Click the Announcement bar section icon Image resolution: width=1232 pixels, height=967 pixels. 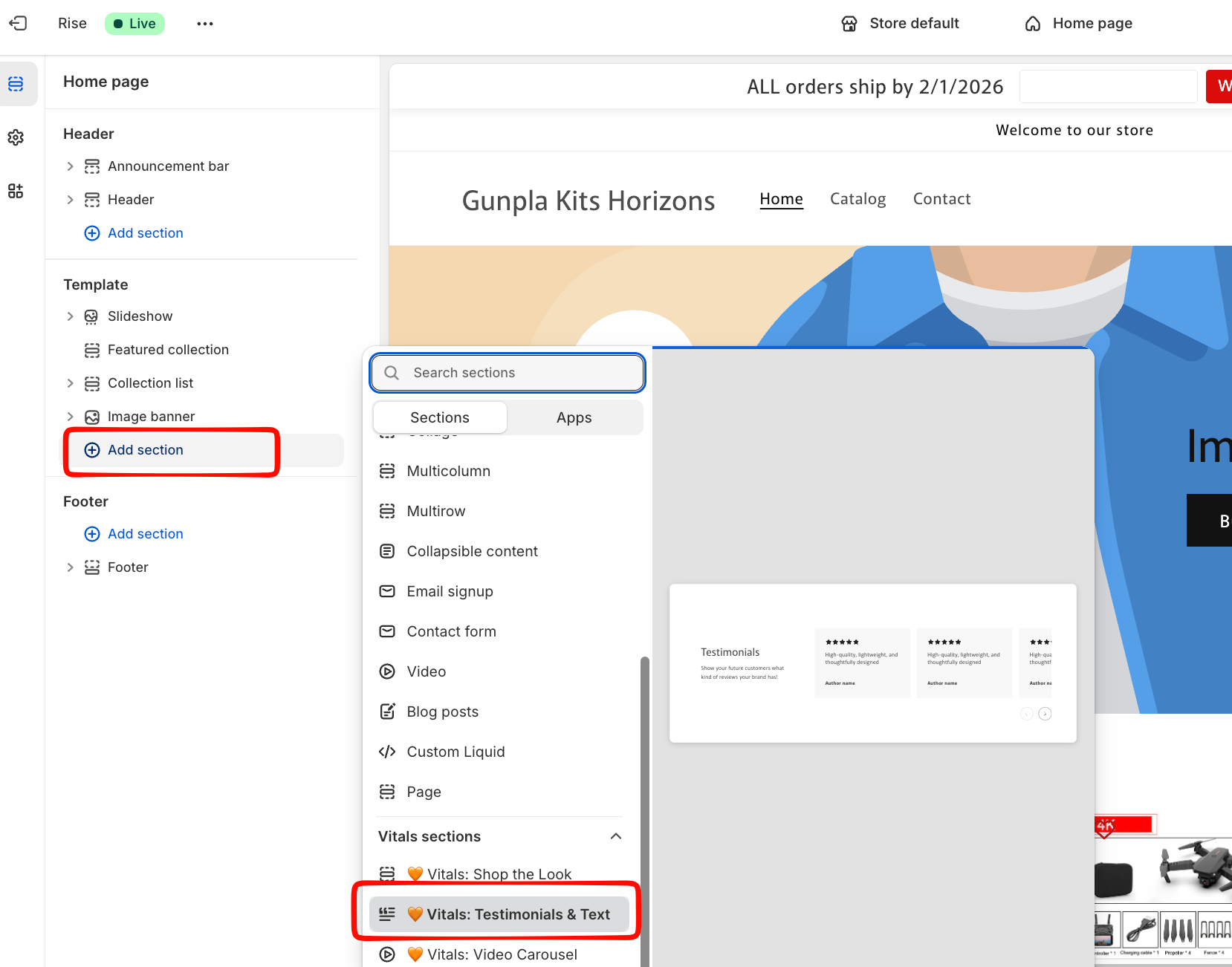click(x=92, y=166)
